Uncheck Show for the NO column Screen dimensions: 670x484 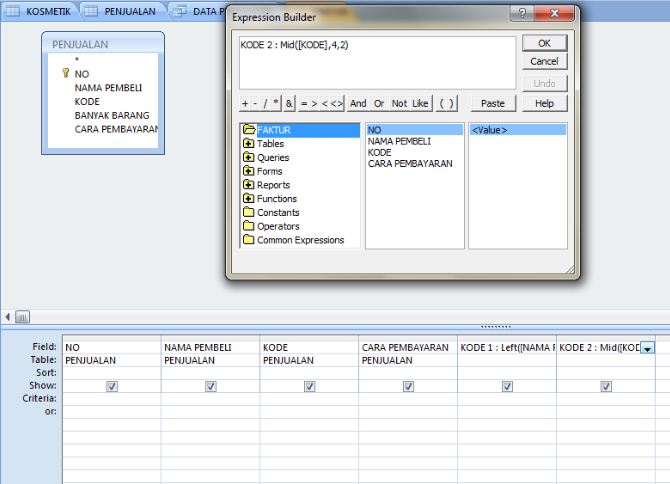(112, 386)
